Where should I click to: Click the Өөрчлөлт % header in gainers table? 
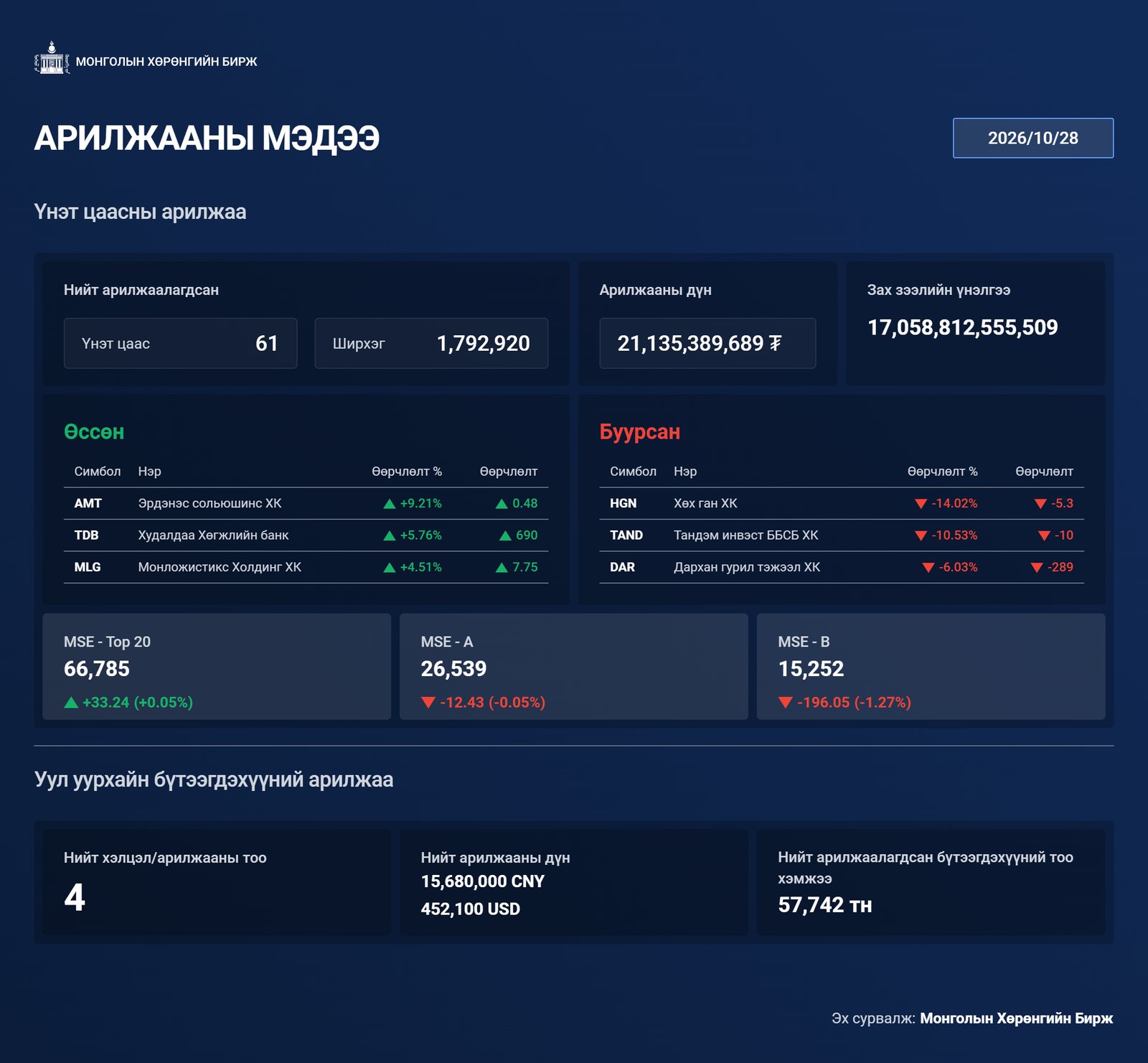[406, 472]
